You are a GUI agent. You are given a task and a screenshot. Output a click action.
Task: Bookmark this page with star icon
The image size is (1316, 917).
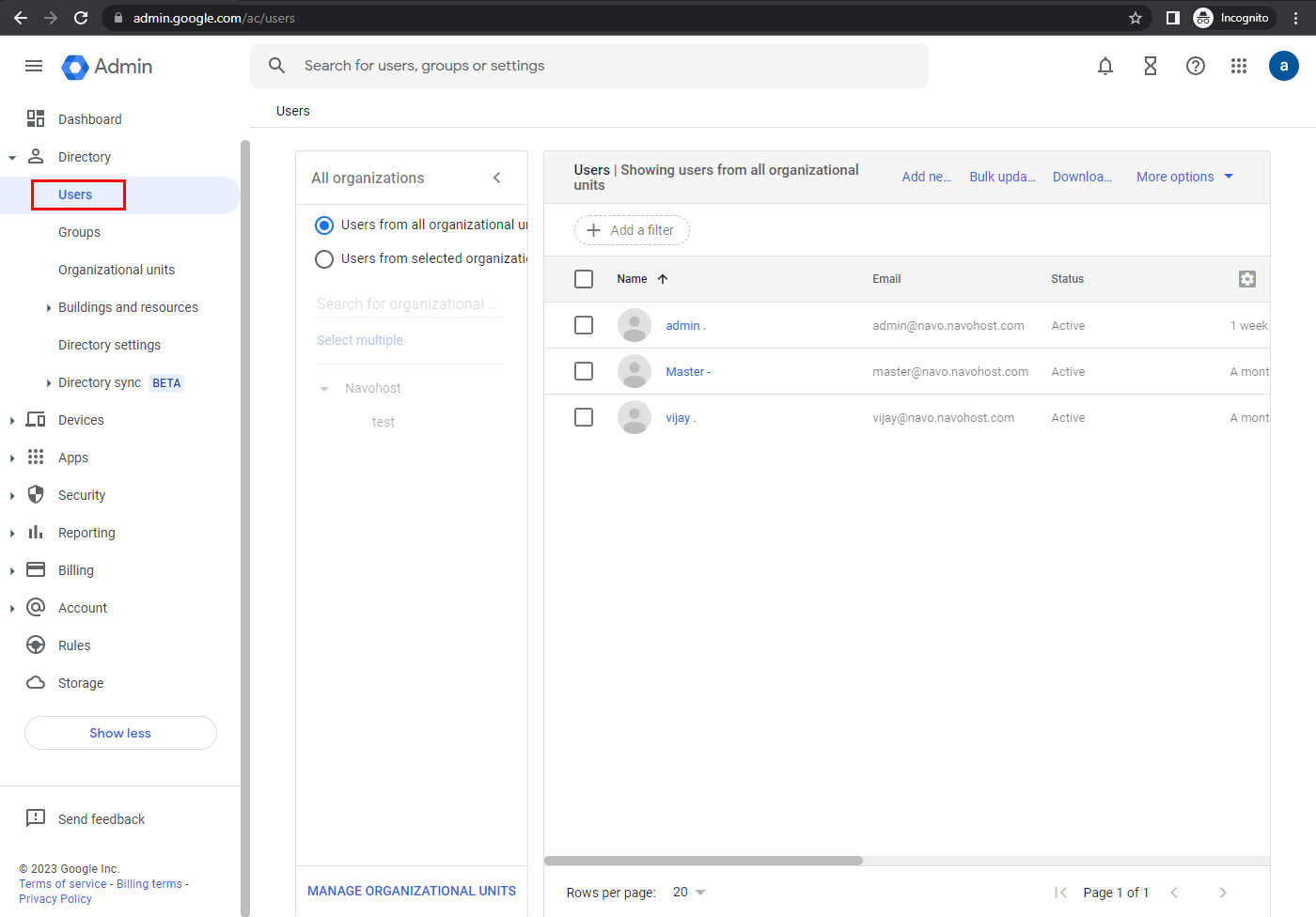(x=1136, y=18)
